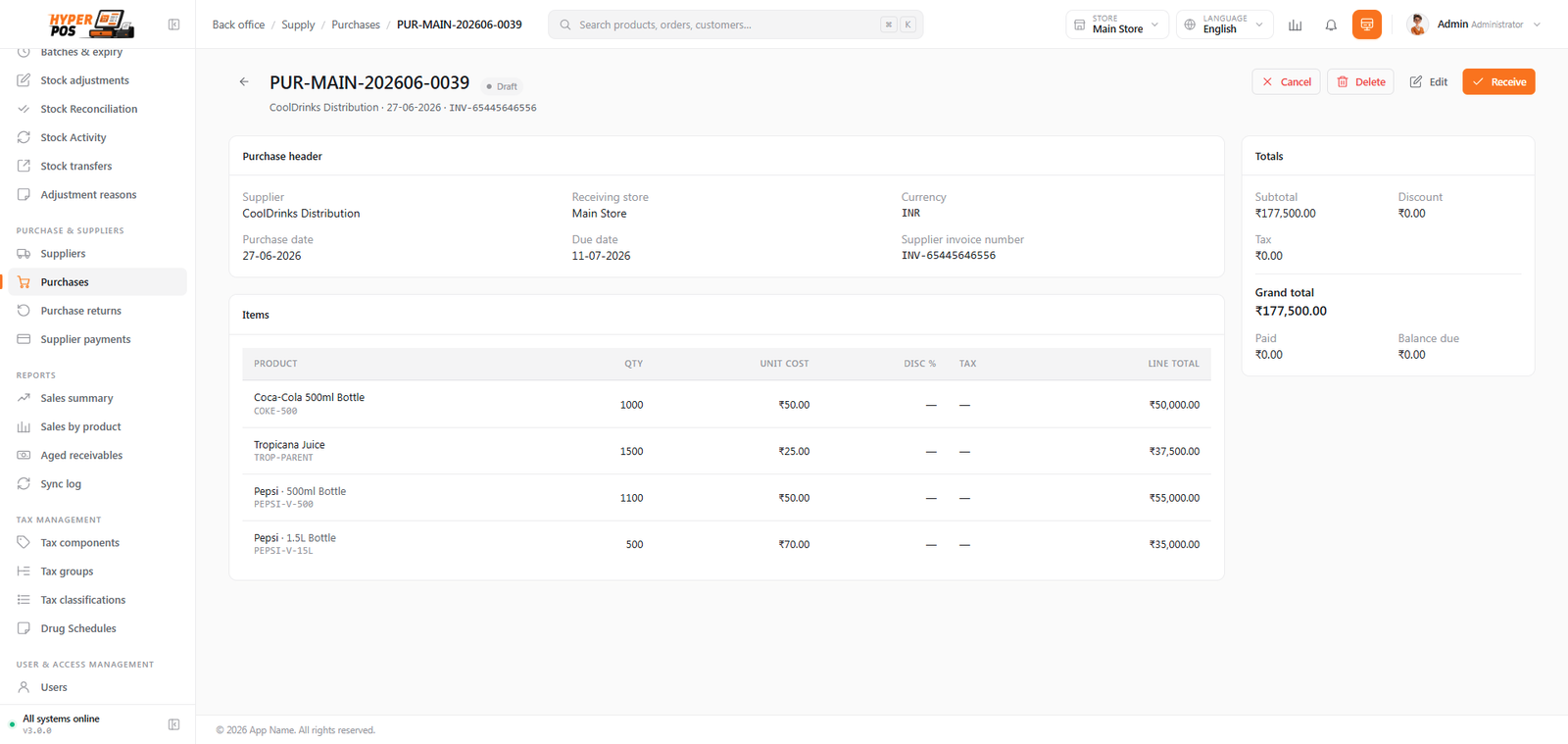
Task: Click the Stock adjustments pencil icon
Action: point(24,80)
